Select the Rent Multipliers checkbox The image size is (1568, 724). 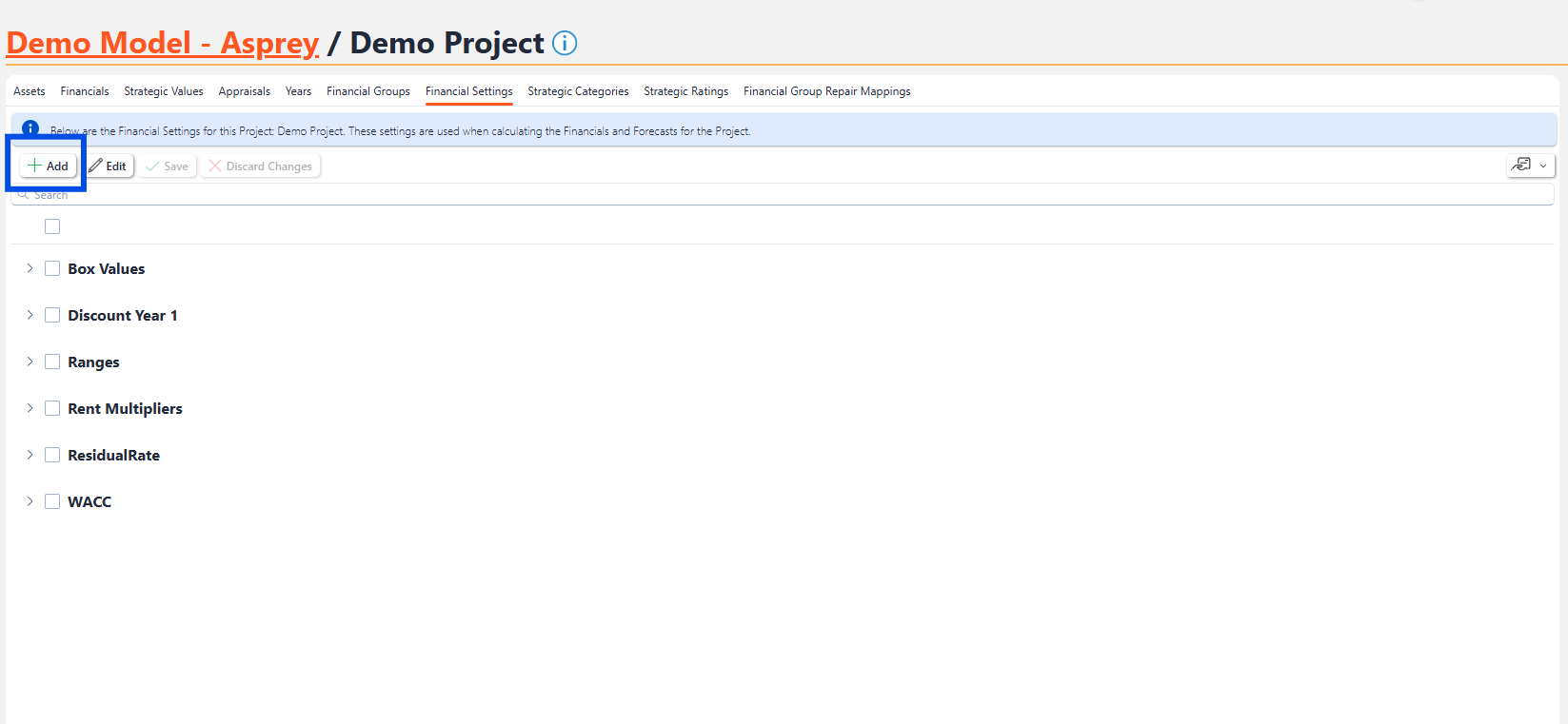52,408
